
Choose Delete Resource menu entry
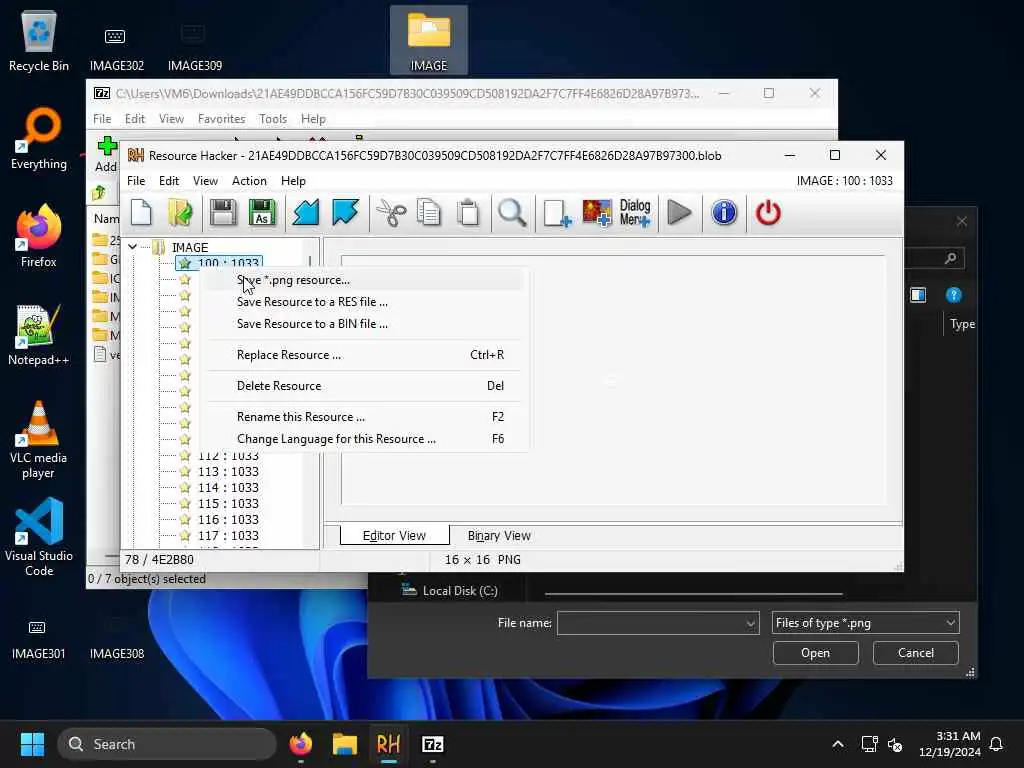pyautogui.click(x=364, y=386)
